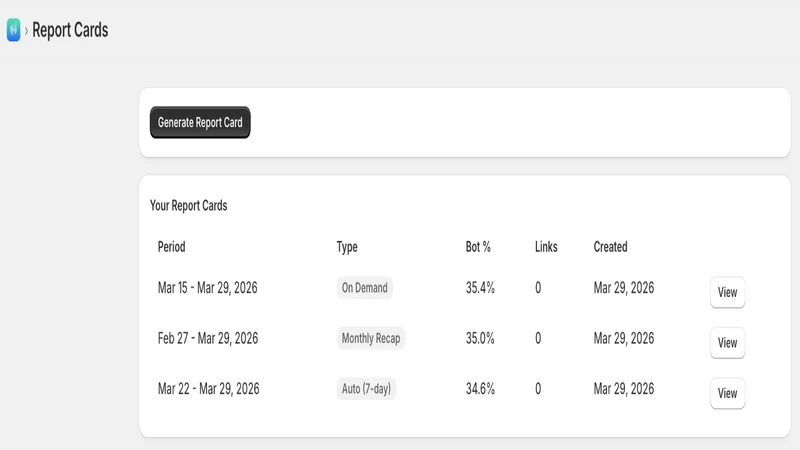This screenshot has width=800, height=450.
Task: Click the Period column header
Action: click(x=171, y=247)
